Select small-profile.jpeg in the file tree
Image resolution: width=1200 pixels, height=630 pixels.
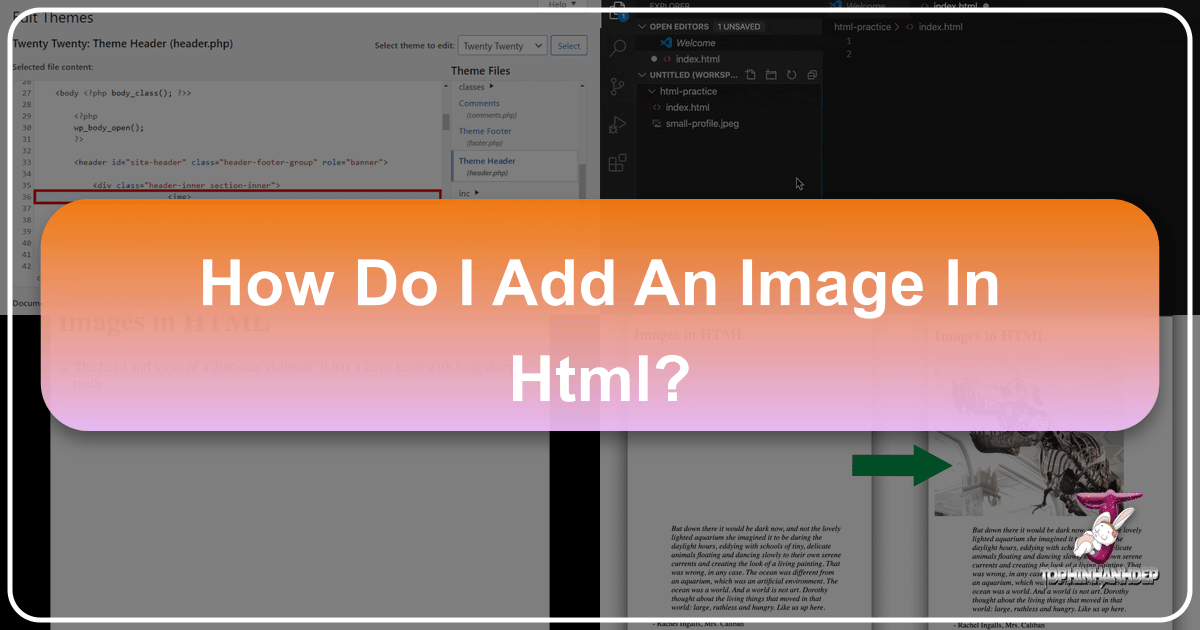[702, 123]
